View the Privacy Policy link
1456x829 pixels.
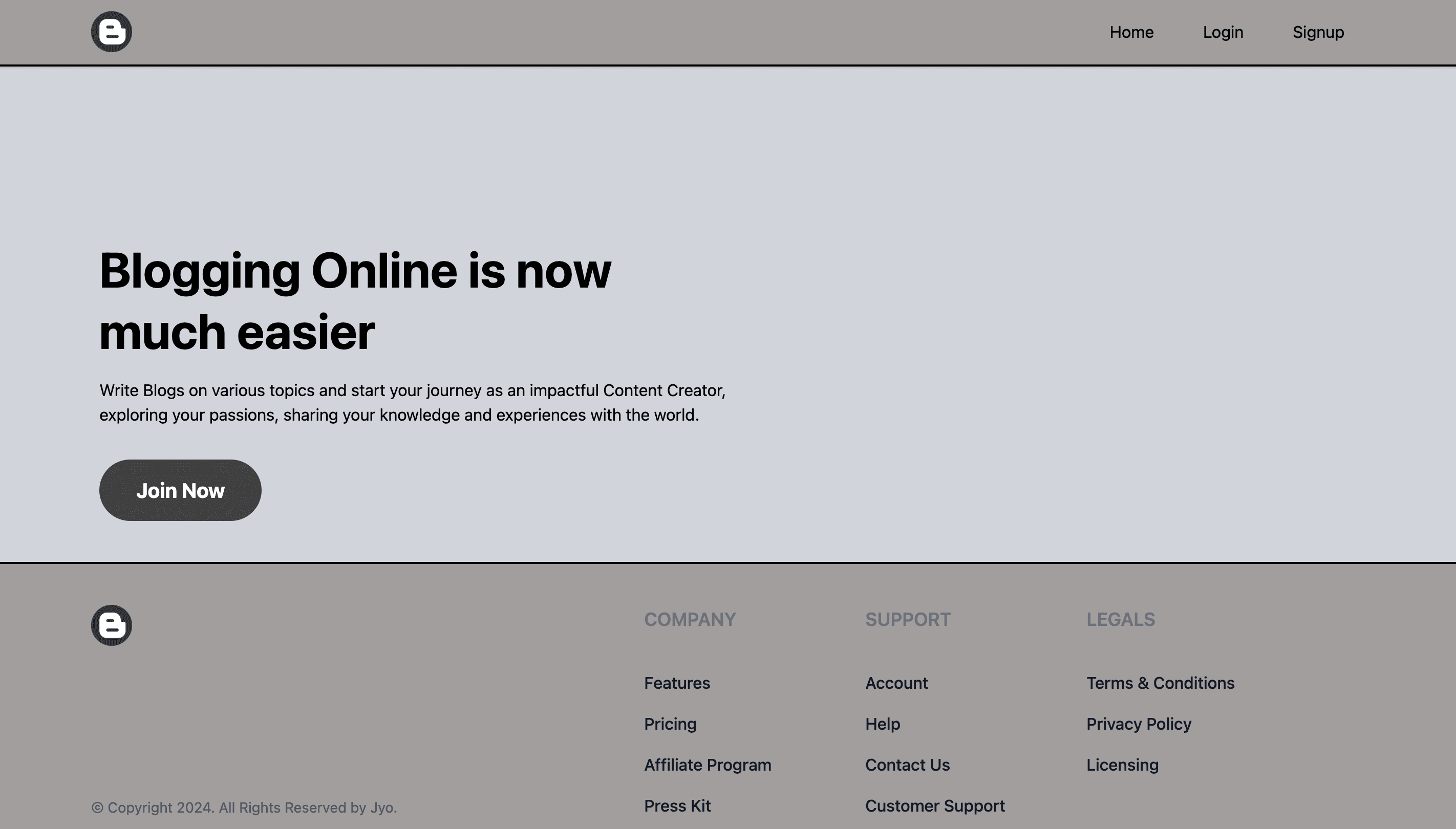1138,724
